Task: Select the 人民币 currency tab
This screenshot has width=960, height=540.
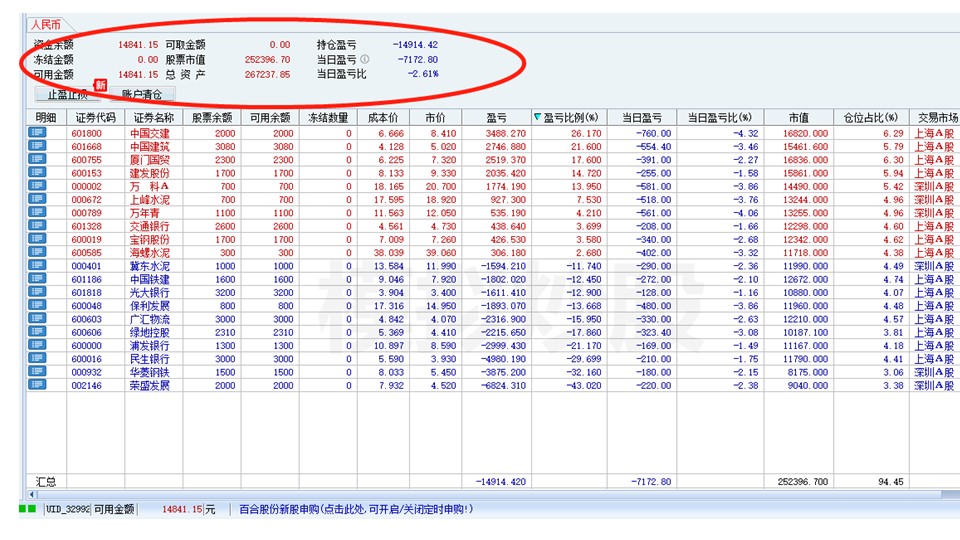Action: pyautogui.click(x=46, y=25)
